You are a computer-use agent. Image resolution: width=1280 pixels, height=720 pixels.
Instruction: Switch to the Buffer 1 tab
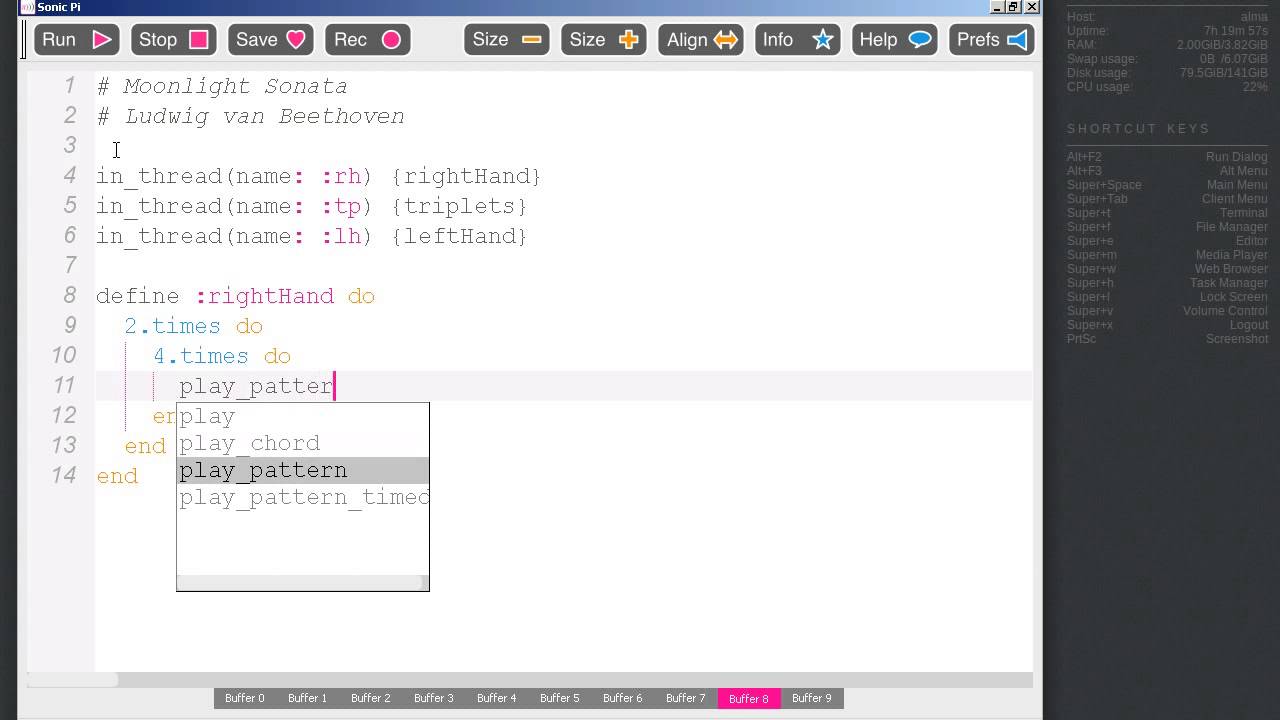click(308, 698)
